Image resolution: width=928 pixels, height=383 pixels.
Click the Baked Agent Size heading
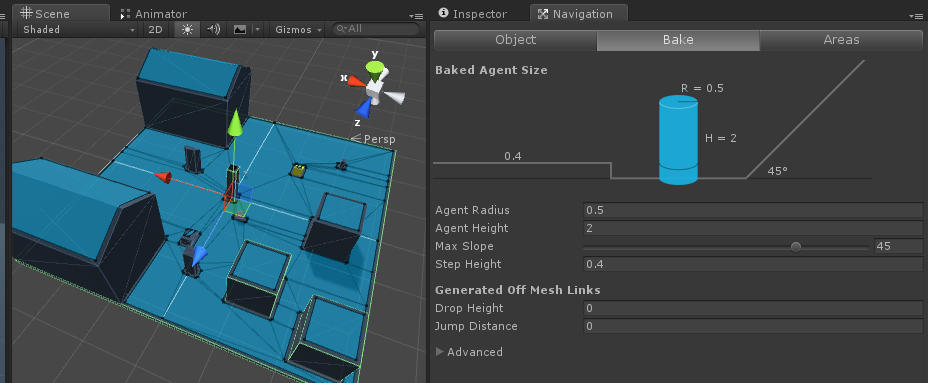491,70
